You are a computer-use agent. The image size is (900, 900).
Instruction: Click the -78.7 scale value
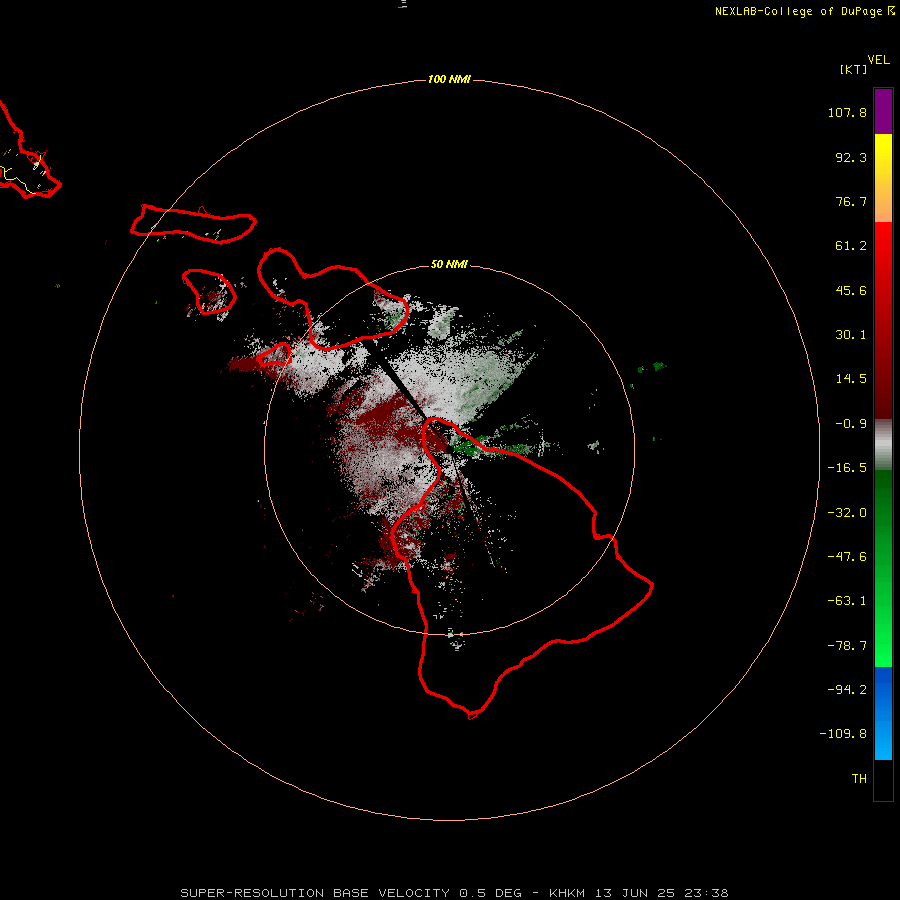point(847,646)
